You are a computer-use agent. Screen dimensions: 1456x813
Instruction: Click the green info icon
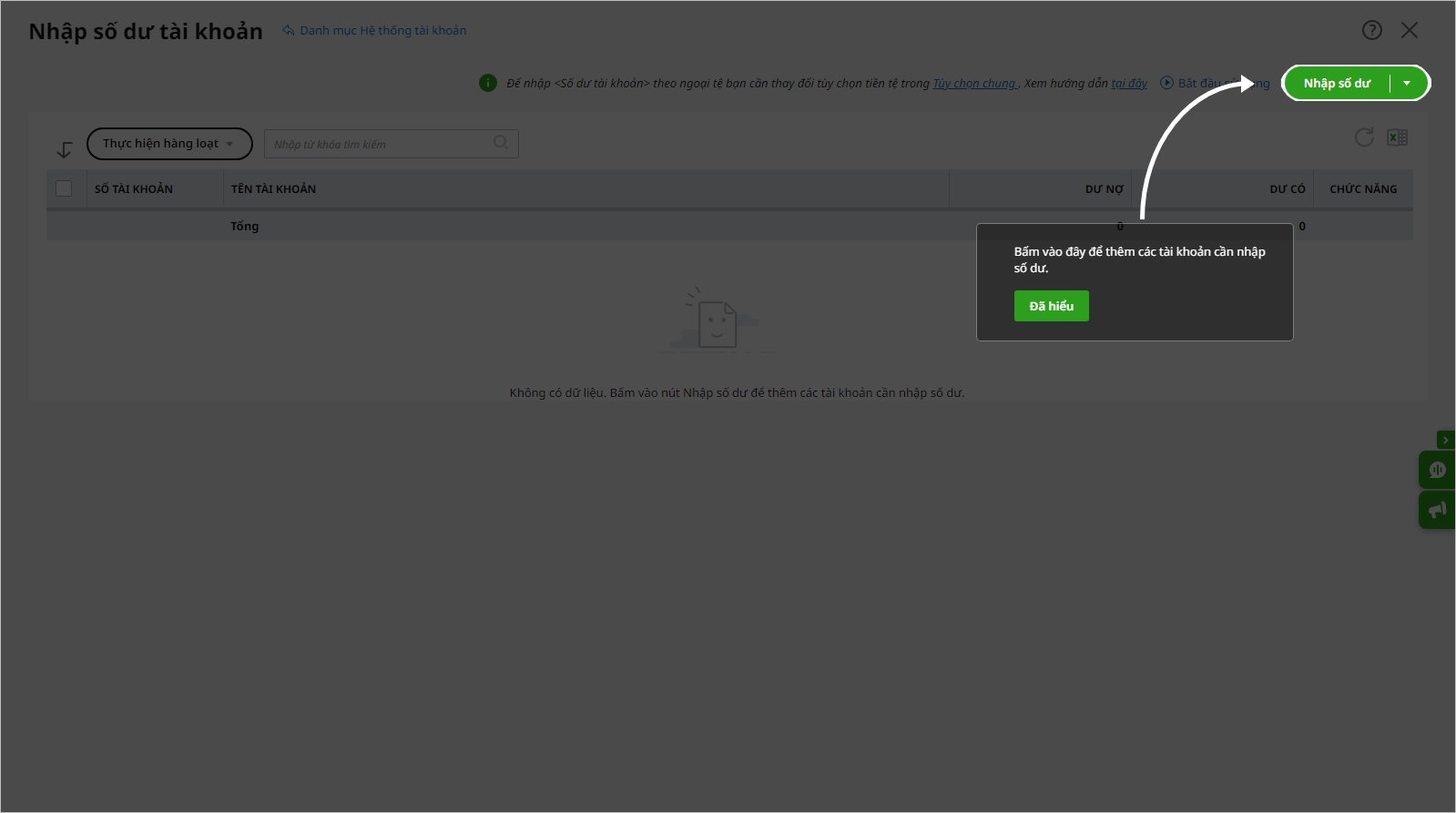pos(488,83)
